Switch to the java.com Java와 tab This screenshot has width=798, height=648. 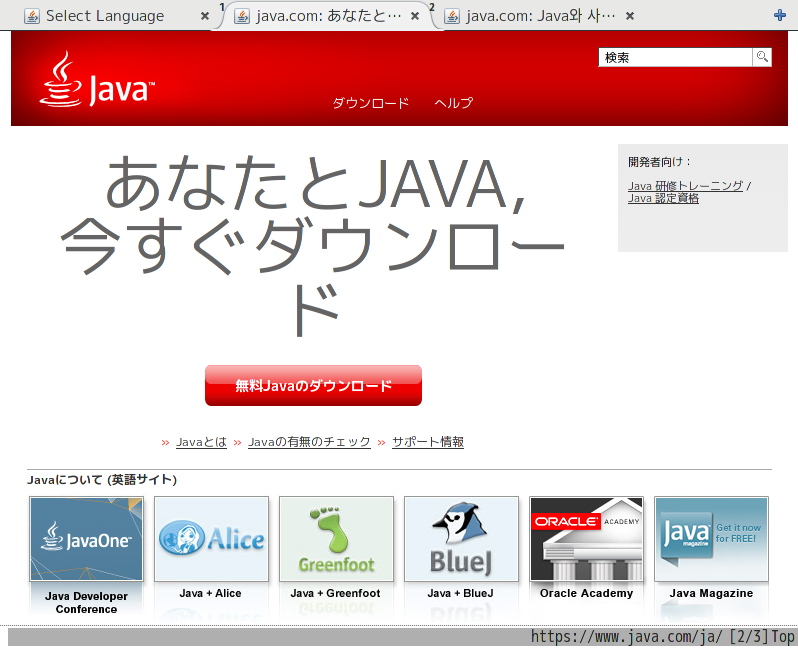[x=540, y=16]
